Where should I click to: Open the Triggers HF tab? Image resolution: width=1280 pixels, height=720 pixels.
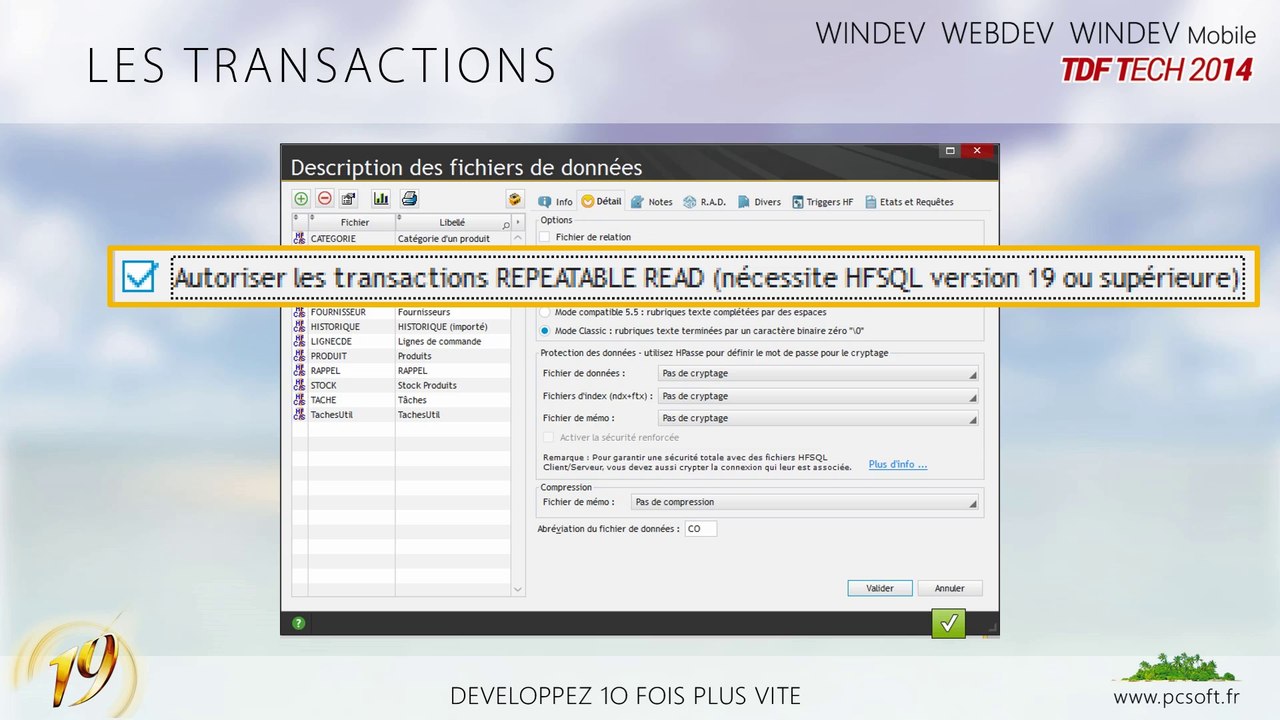(822, 202)
